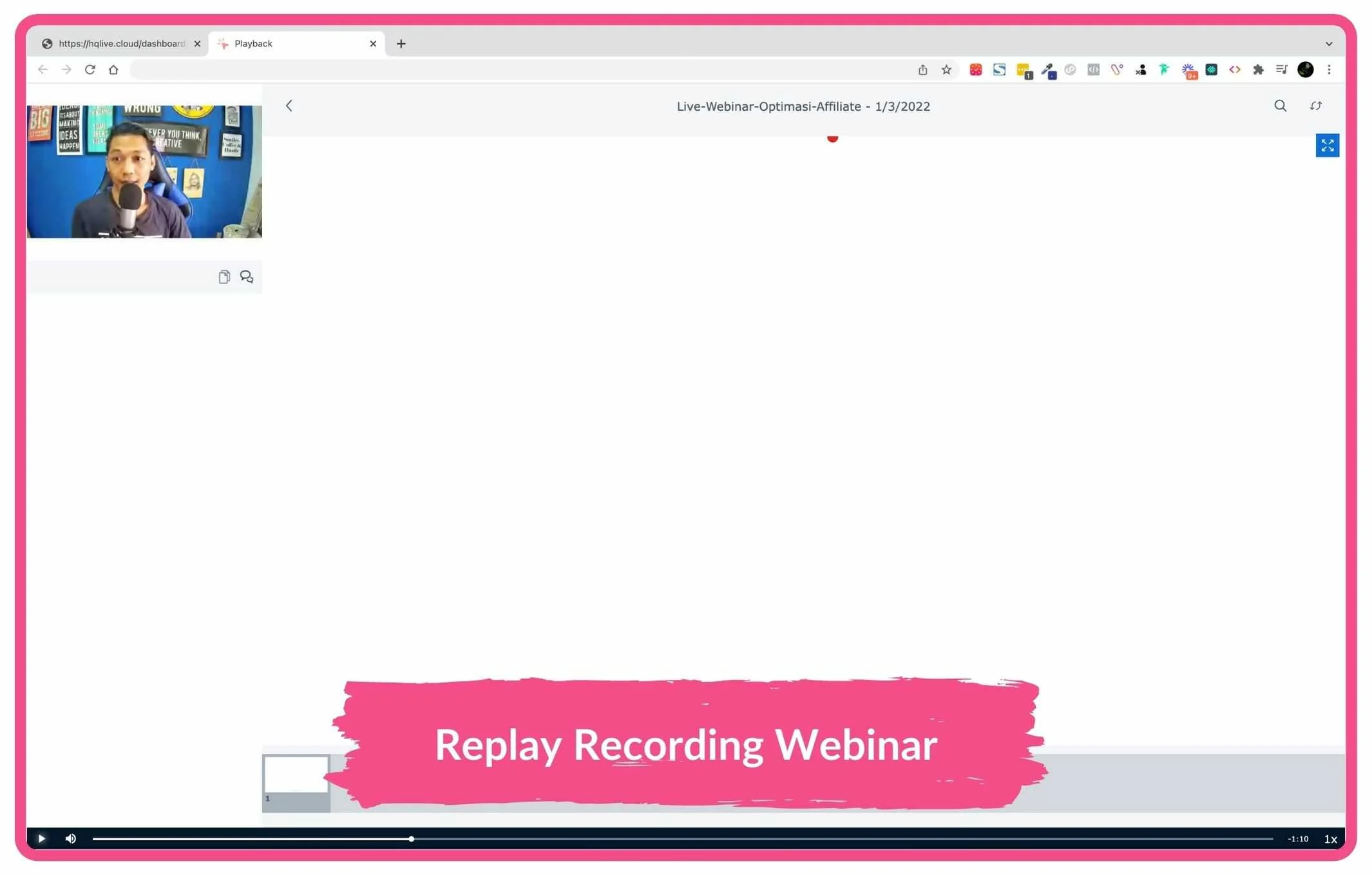The height and width of the screenshot is (875, 1372).
Task: Expand the tab search dropdown chevron
Action: [1328, 44]
